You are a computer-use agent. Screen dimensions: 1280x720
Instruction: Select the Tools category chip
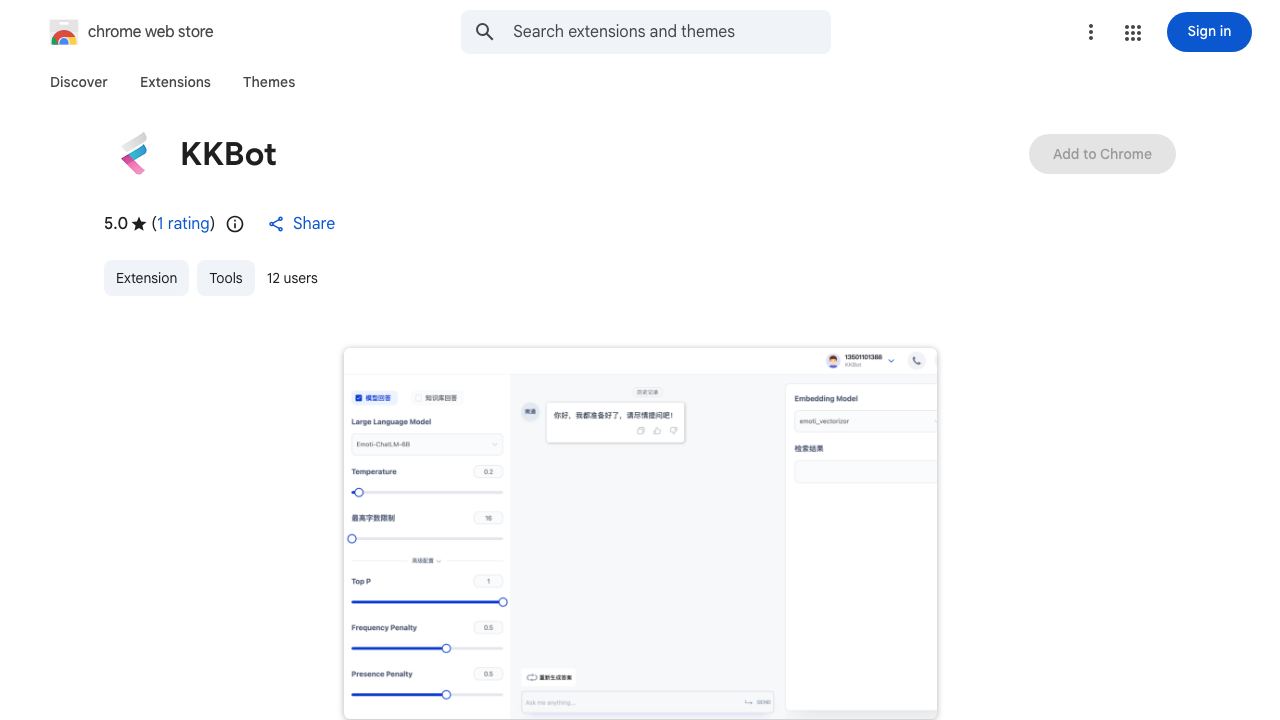(x=226, y=278)
